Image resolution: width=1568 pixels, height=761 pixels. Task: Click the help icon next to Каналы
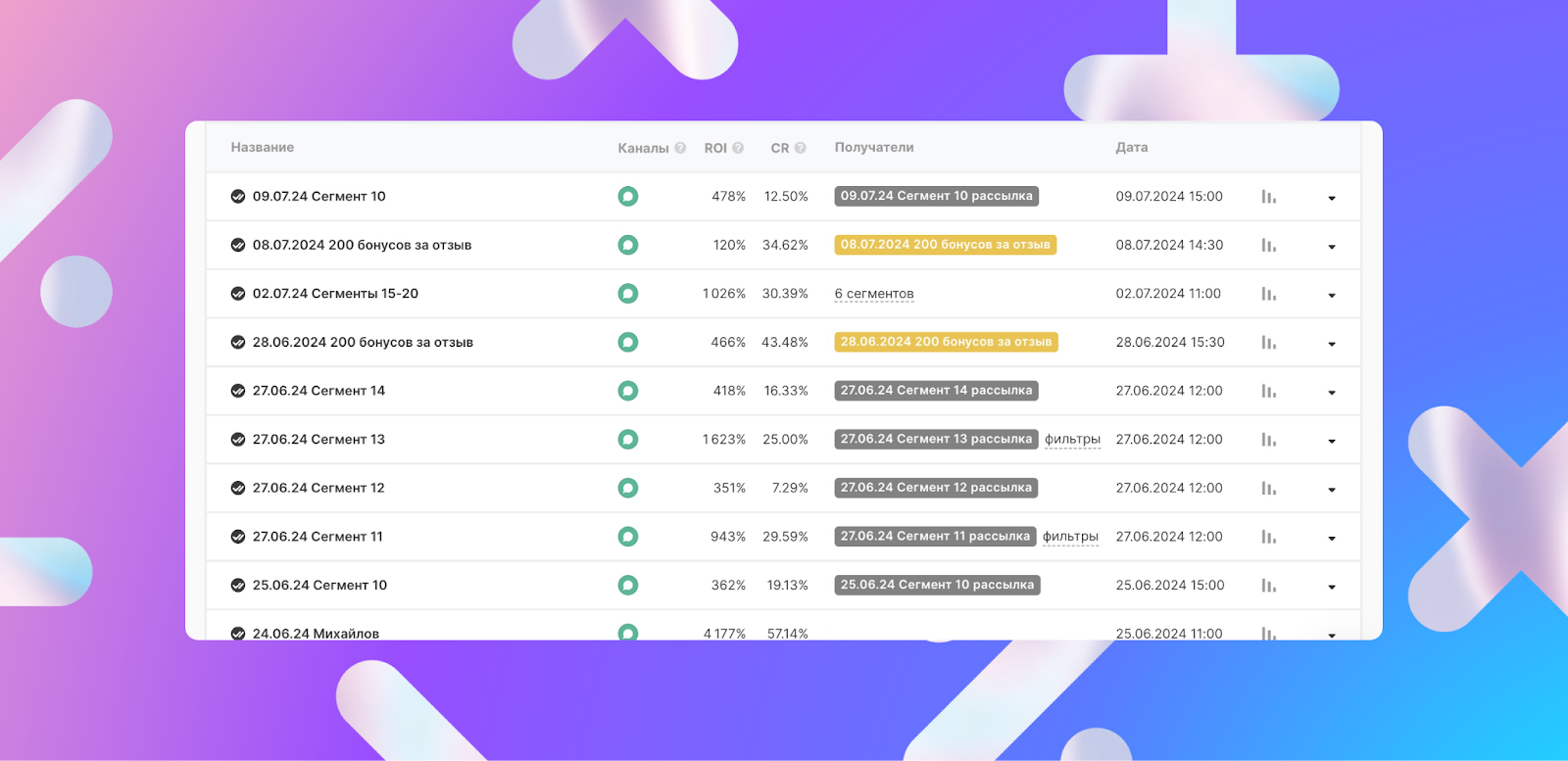(680, 148)
